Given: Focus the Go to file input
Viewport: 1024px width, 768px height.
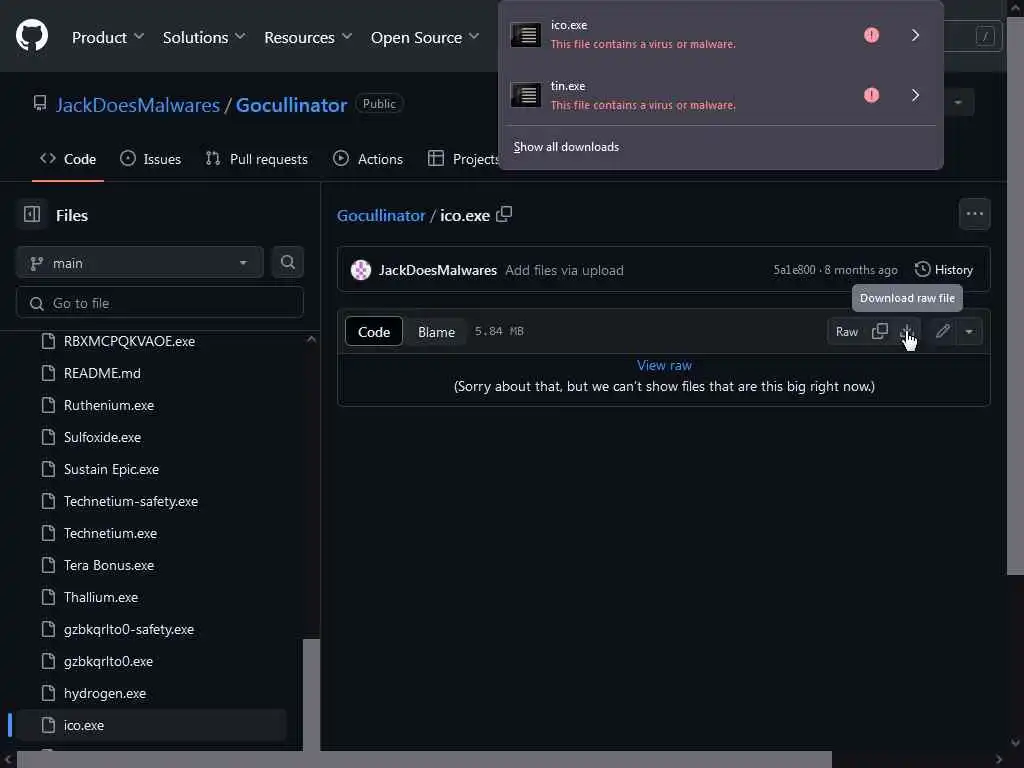Looking at the screenshot, I should click(x=160, y=303).
